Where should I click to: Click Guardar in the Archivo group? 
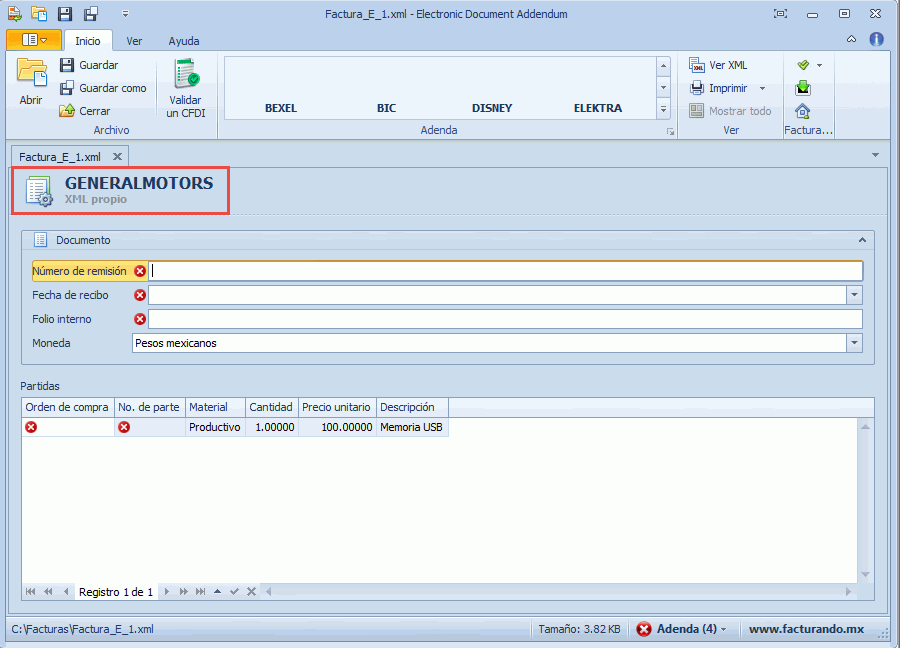pos(89,65)
